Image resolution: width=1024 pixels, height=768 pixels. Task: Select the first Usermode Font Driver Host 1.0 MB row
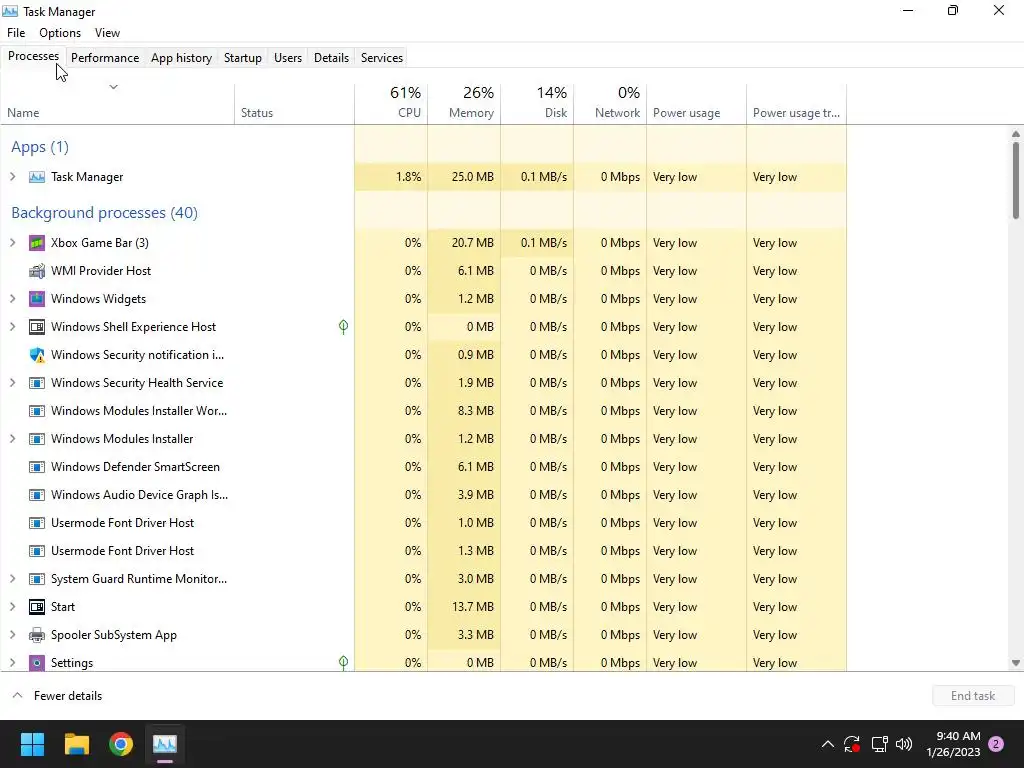(x=423, y=523)
